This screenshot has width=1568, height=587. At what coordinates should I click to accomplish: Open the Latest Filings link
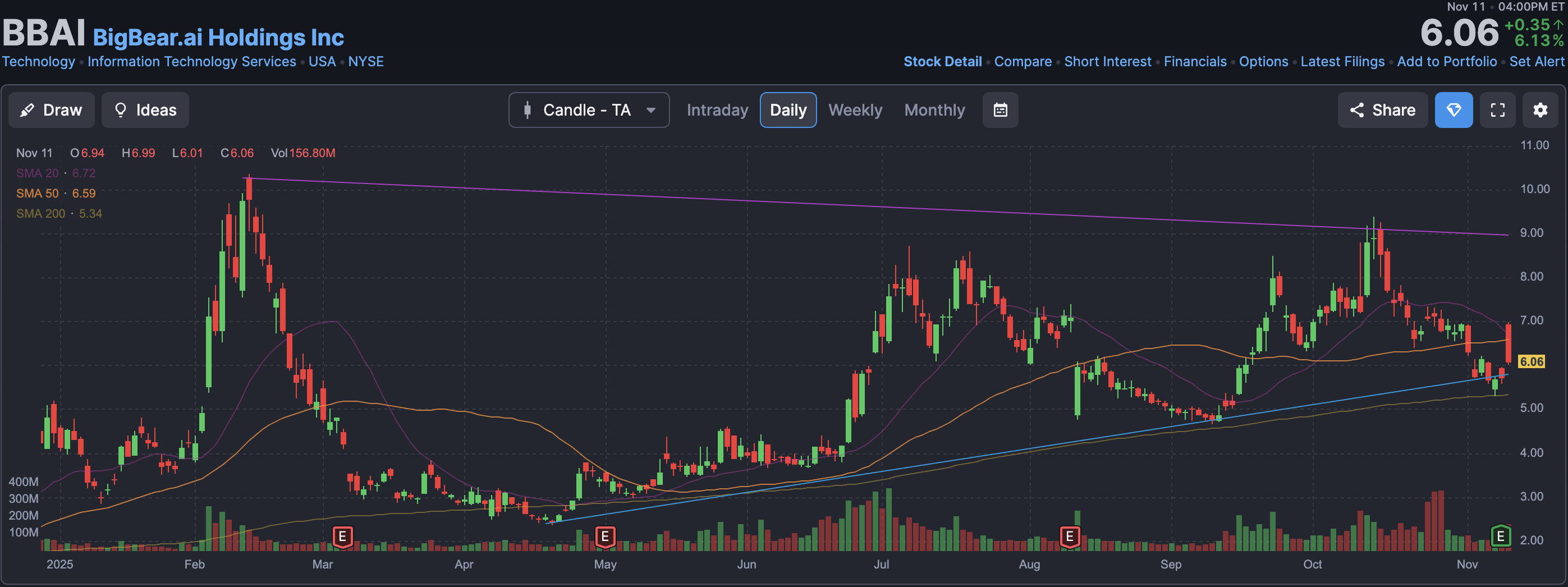[1342, 62]
